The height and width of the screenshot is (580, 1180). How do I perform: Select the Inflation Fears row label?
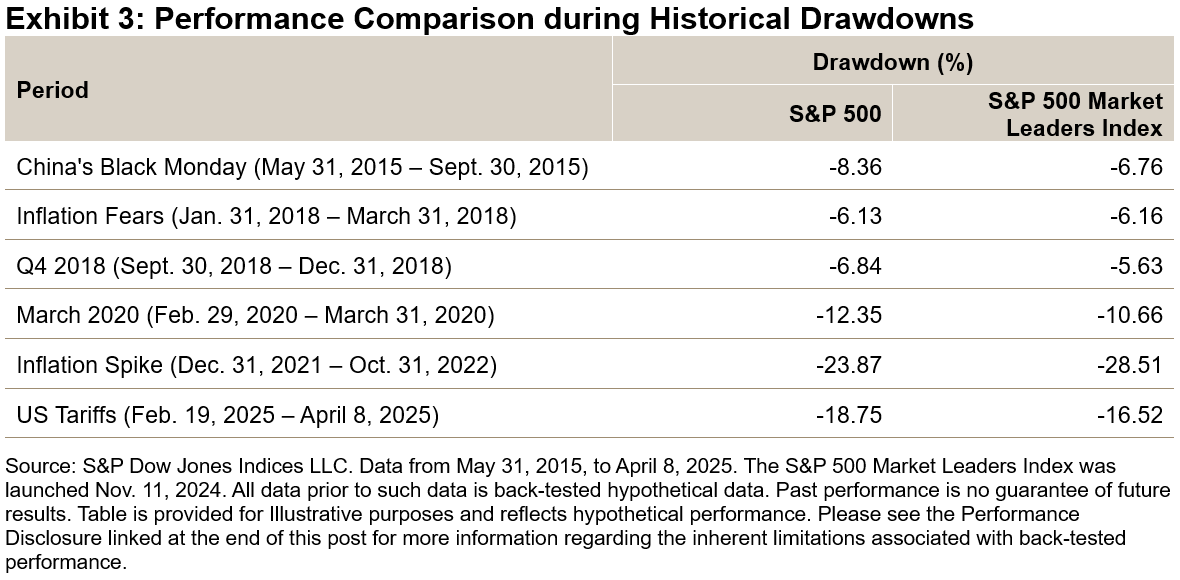point(266,216)
